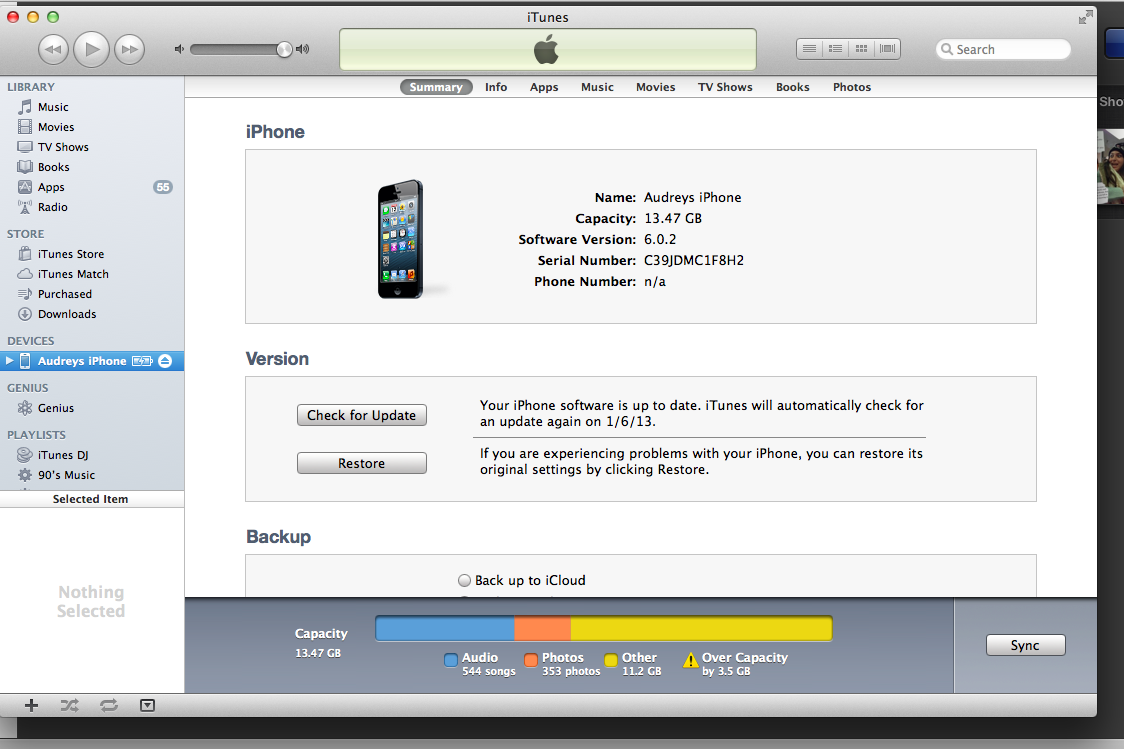Expand Audreys iPhone disclosure triangle
1124x749 pixels.
tap(9, 361)
